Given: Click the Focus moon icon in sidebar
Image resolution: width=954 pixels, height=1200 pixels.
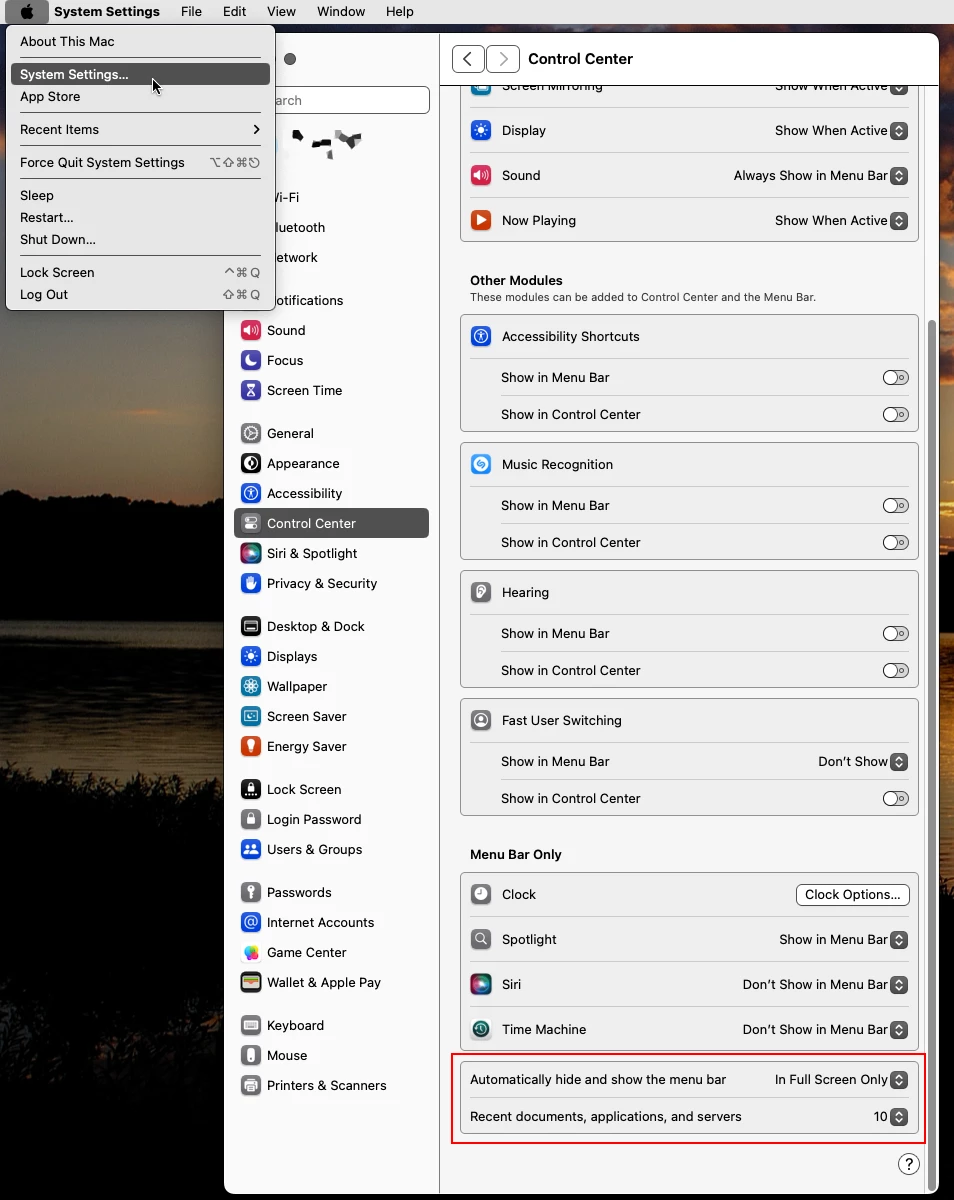Looking at the screenshot, I should (251, 360).
